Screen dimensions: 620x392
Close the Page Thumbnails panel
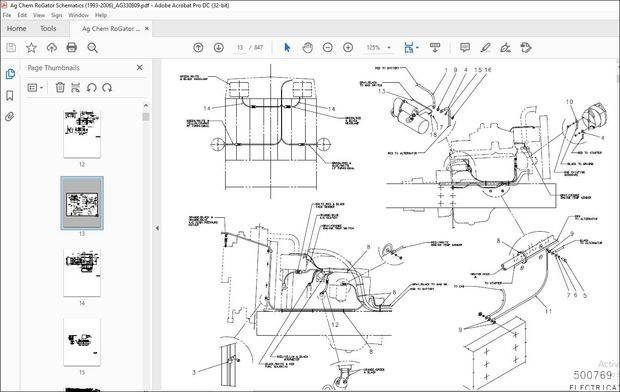click(140, 68)
